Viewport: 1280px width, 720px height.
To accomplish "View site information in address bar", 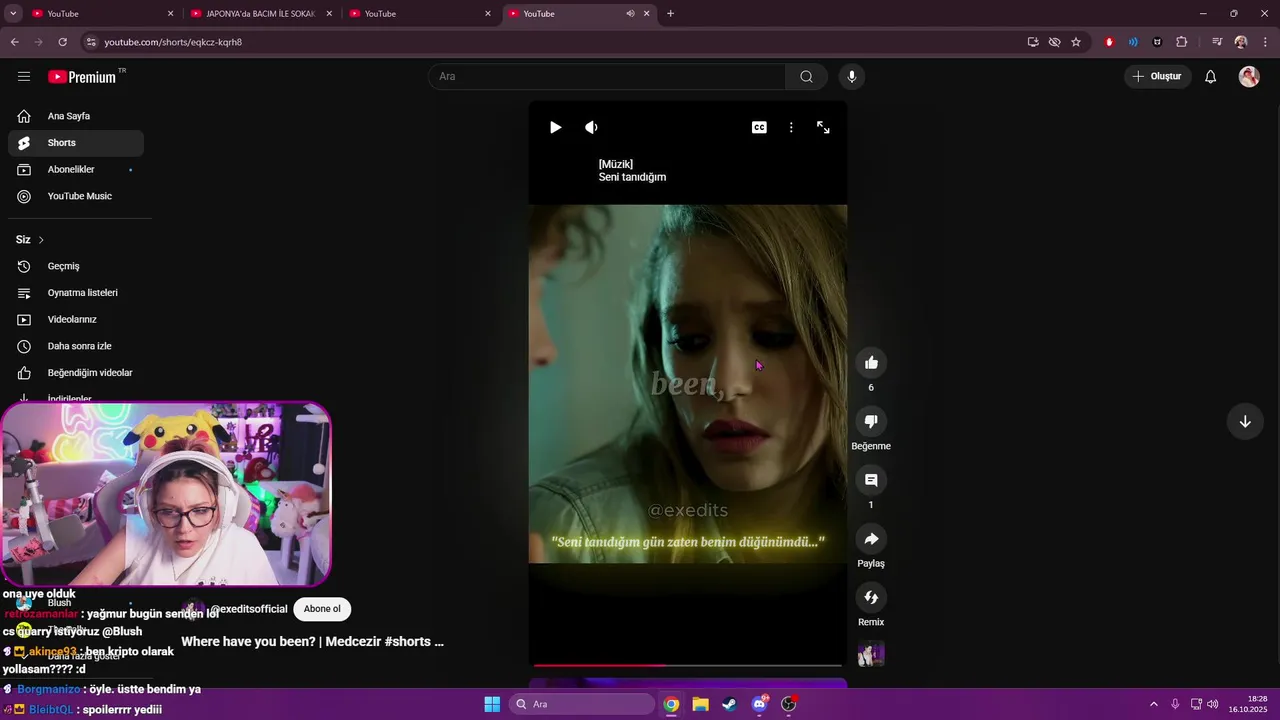I will point(91,42).
